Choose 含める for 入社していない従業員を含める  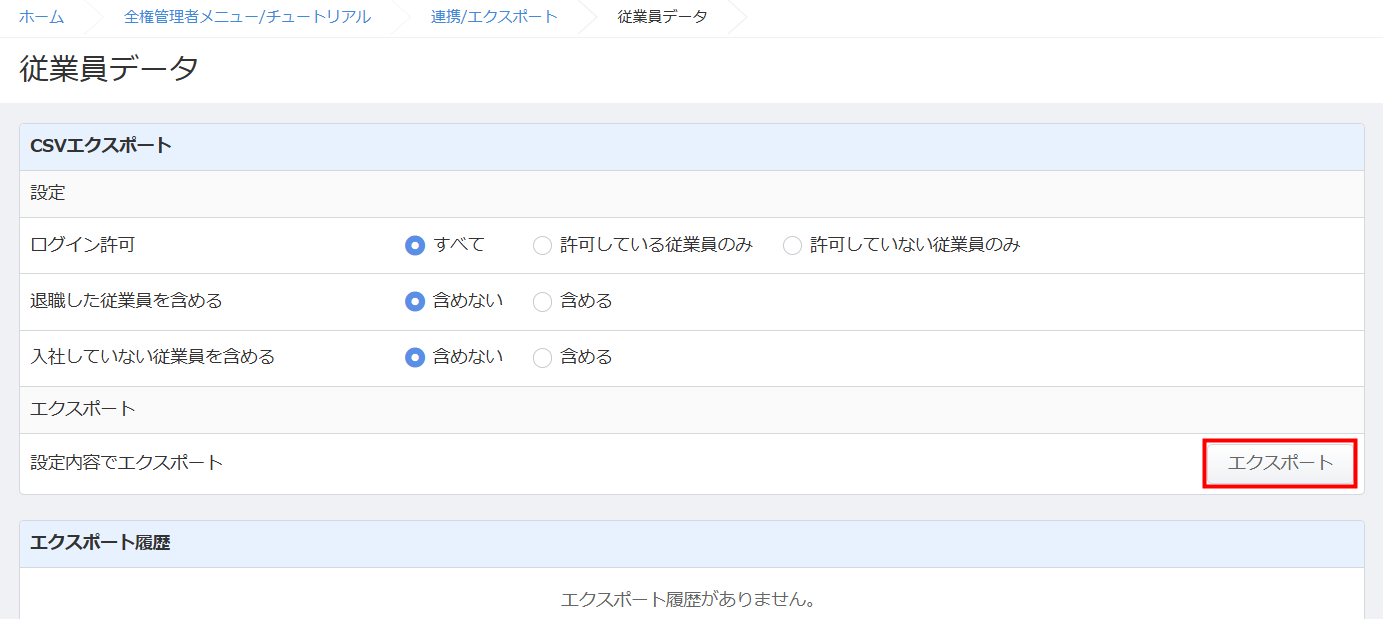542,357
